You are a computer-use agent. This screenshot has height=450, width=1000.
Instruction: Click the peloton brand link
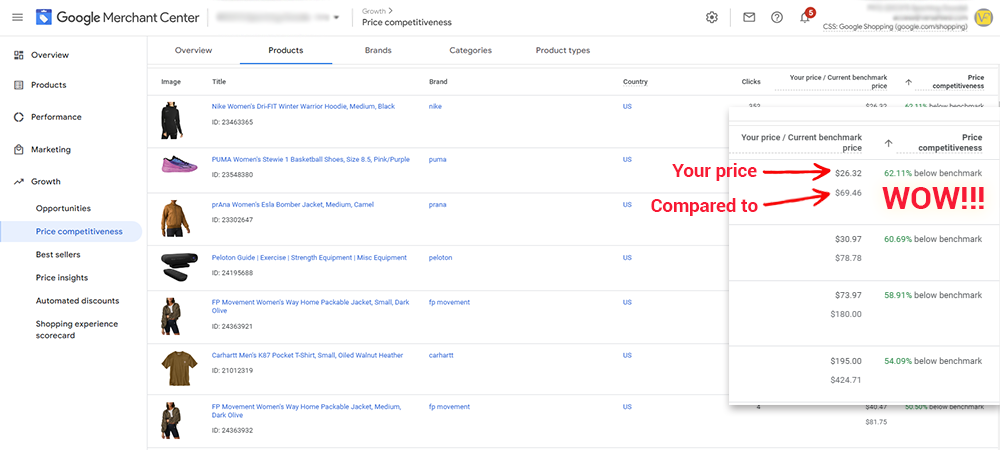pos(441,258)
